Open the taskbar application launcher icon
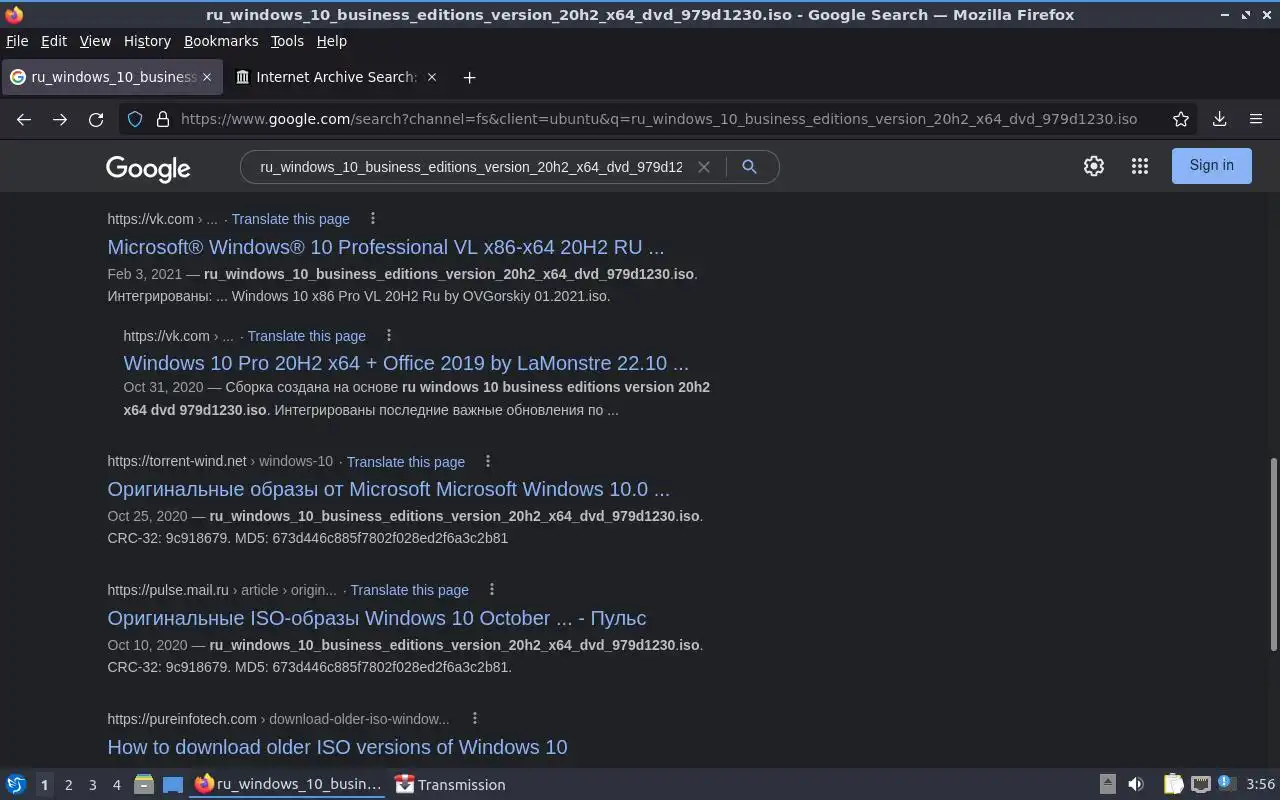The width and height of the screenshot is (1280, 800). click(x=16, y=784)
